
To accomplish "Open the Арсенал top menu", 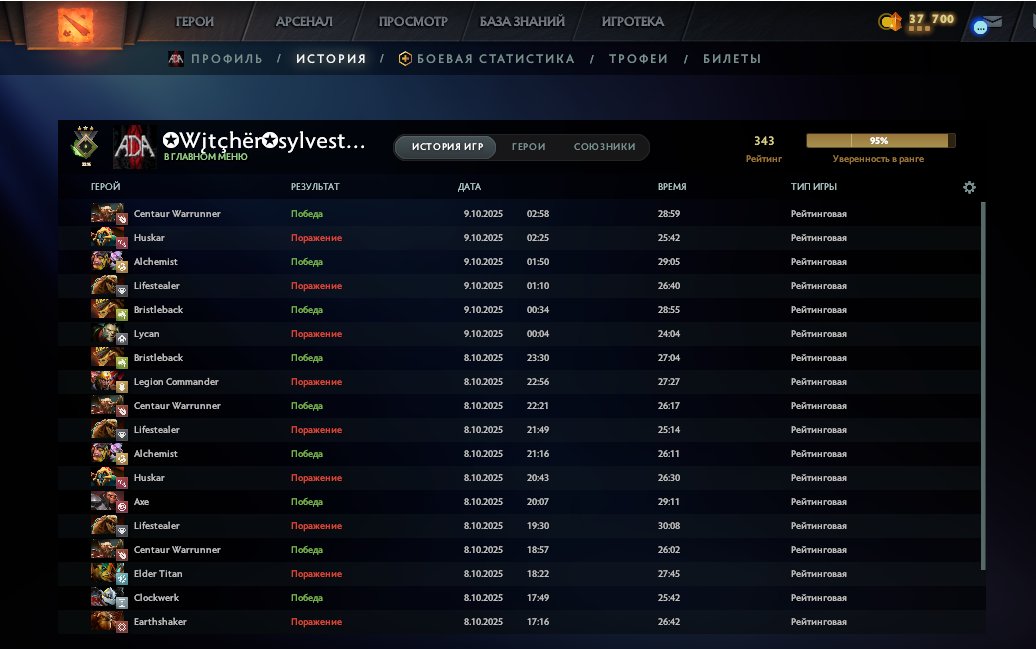I will click(x=305, y=21).
